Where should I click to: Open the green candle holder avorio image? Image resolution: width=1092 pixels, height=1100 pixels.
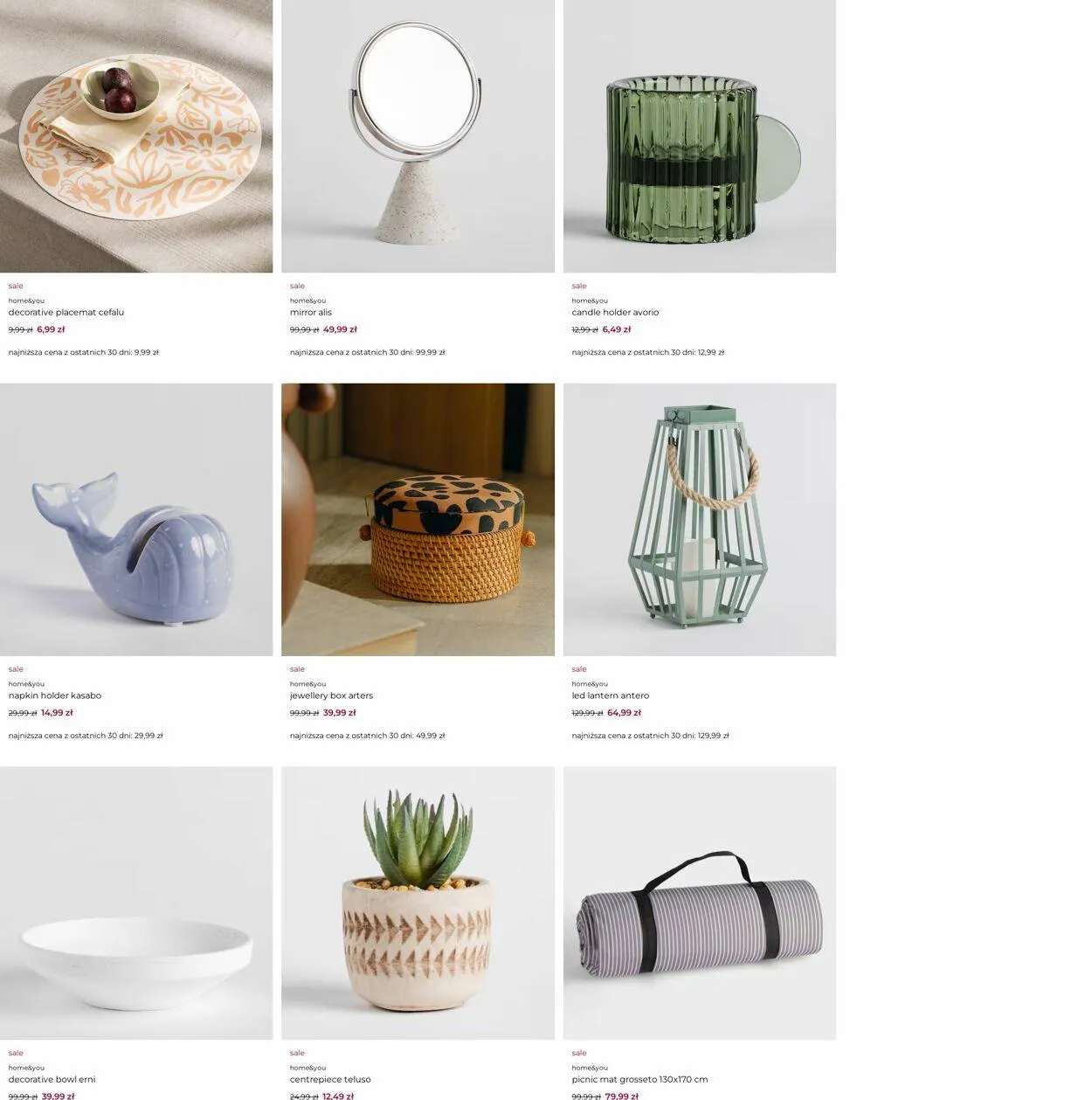700,136
